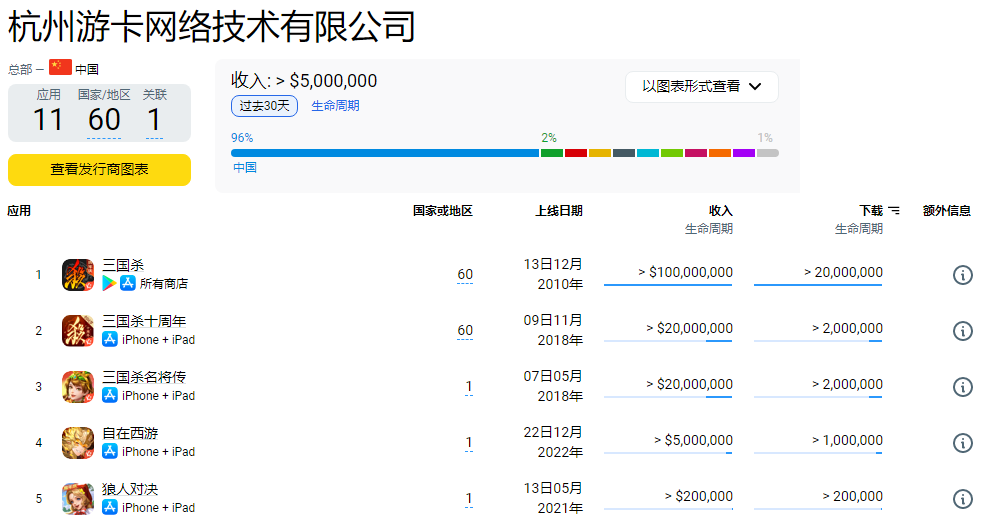Open the 自在西游 app link
The width and height of the screenshot is (982, 522).
pyautogui.click(x=130, y=434)
